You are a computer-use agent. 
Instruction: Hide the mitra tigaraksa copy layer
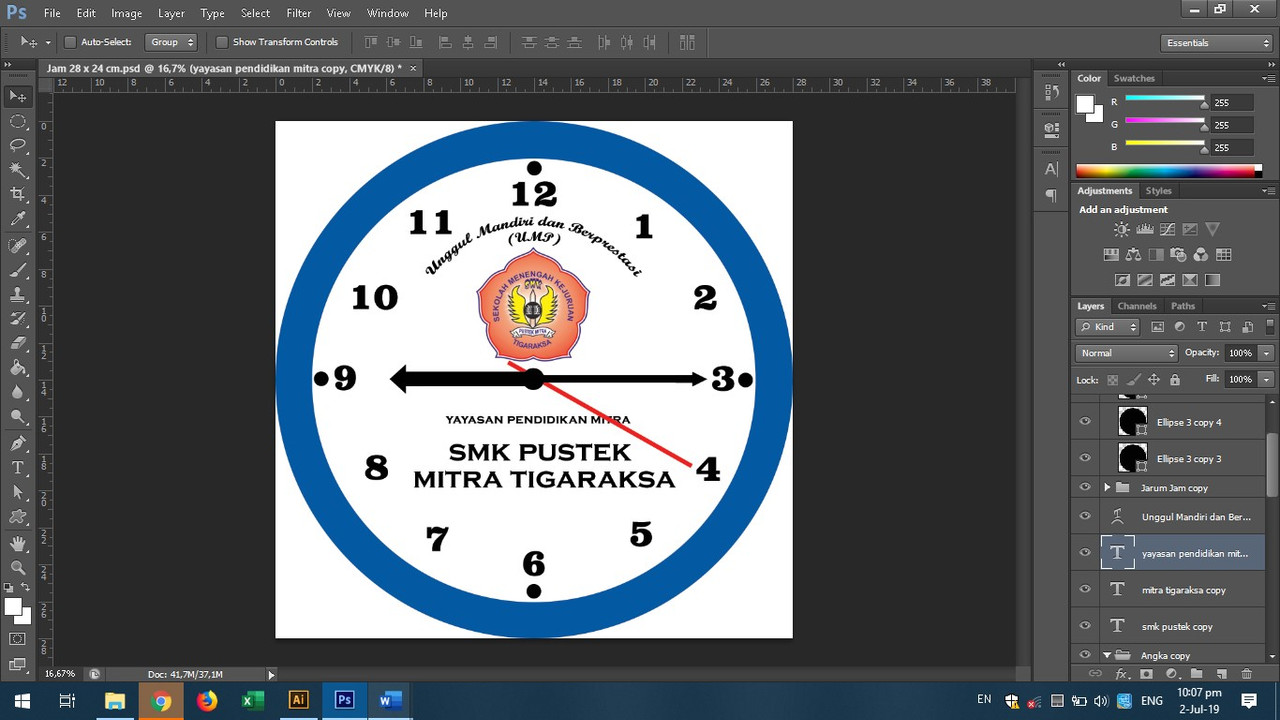(1085, 589)
